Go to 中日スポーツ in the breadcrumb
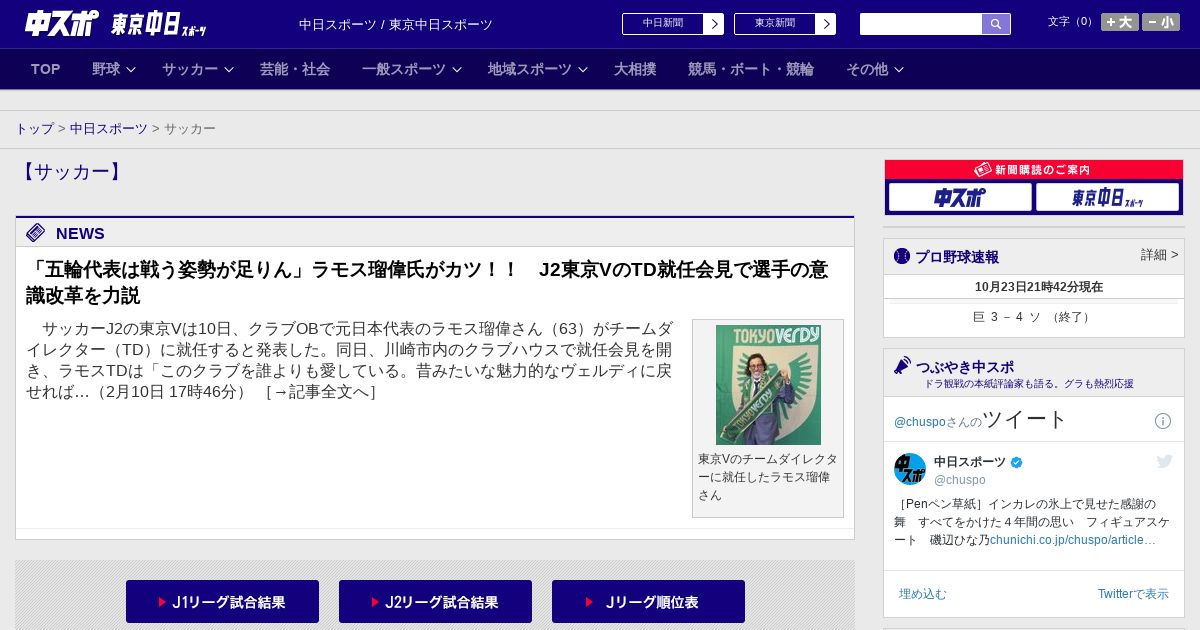The image size is (1200, 630). click(x=109, y=129)
